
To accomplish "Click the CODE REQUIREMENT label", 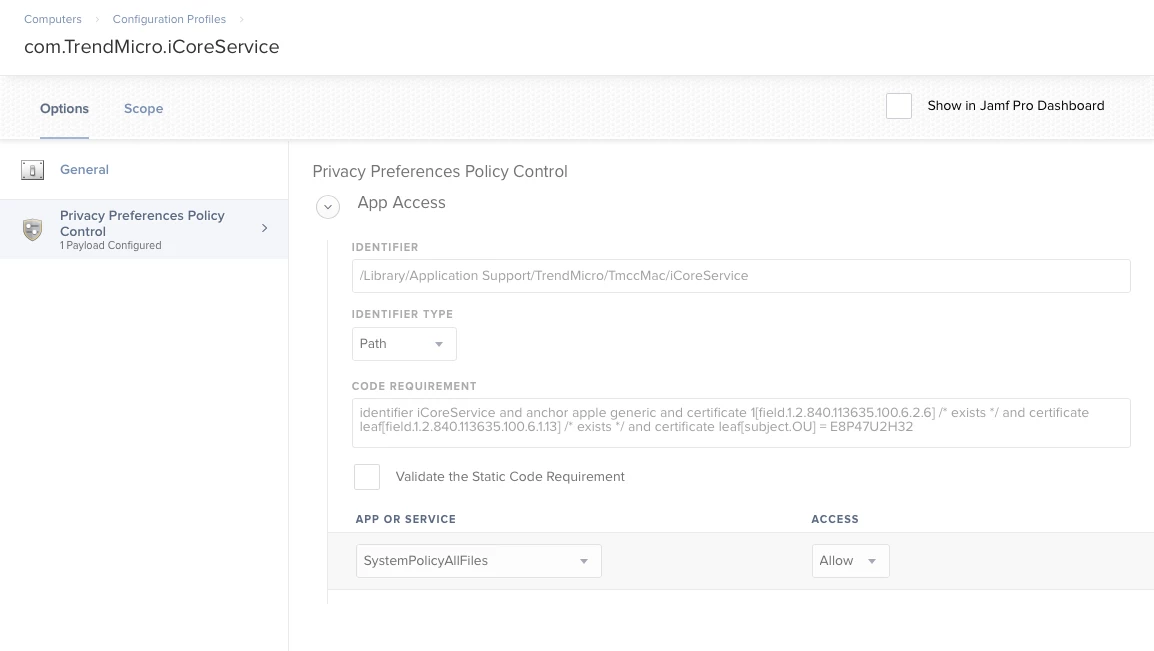I will pos(414,386).
